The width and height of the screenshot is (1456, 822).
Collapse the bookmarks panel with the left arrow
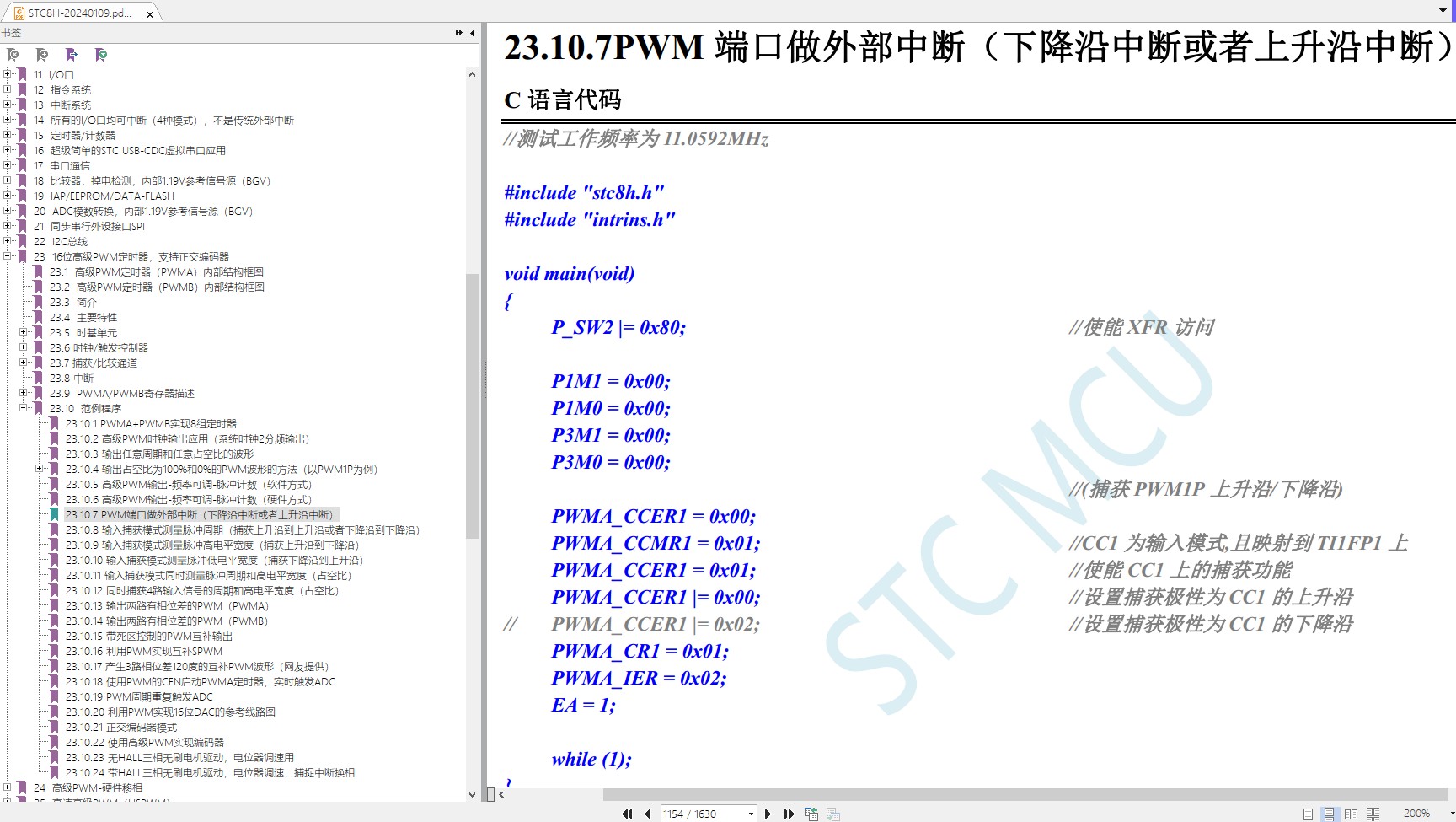point(473,33)
